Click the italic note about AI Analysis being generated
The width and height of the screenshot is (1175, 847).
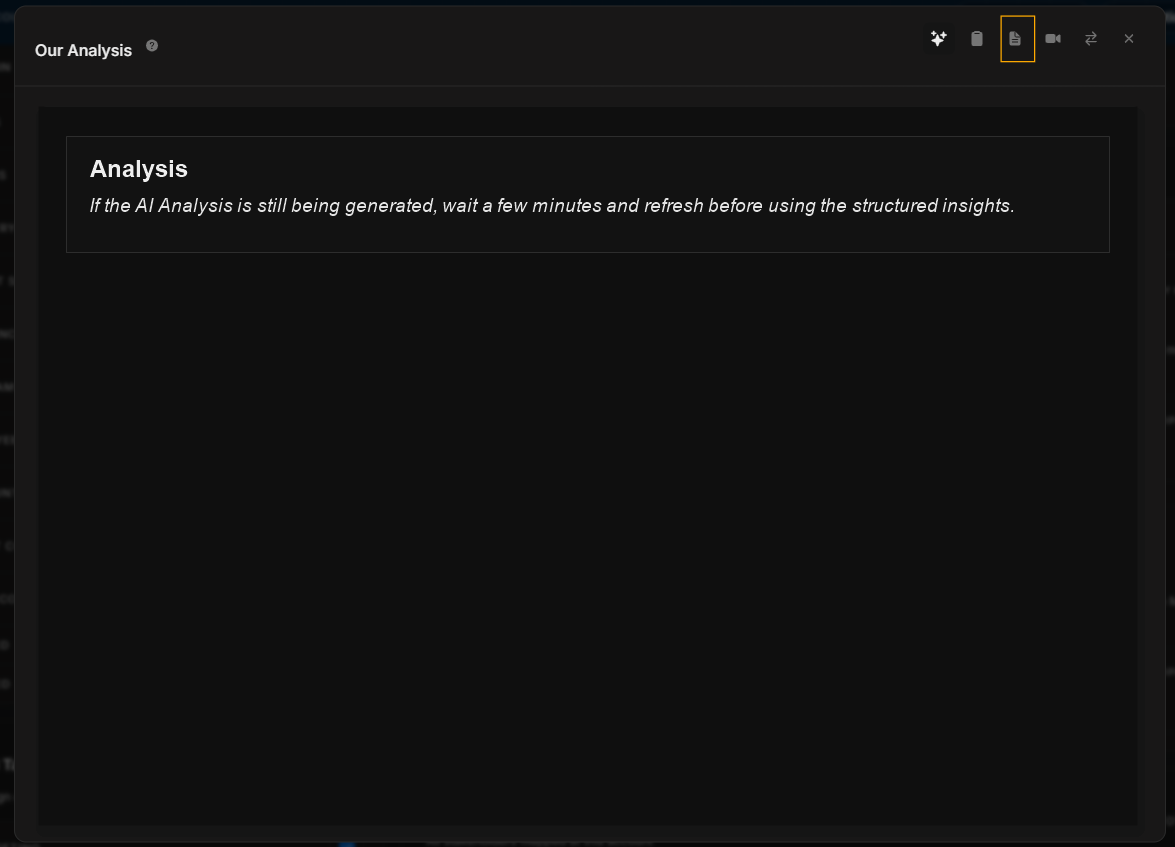pos(552,205)
